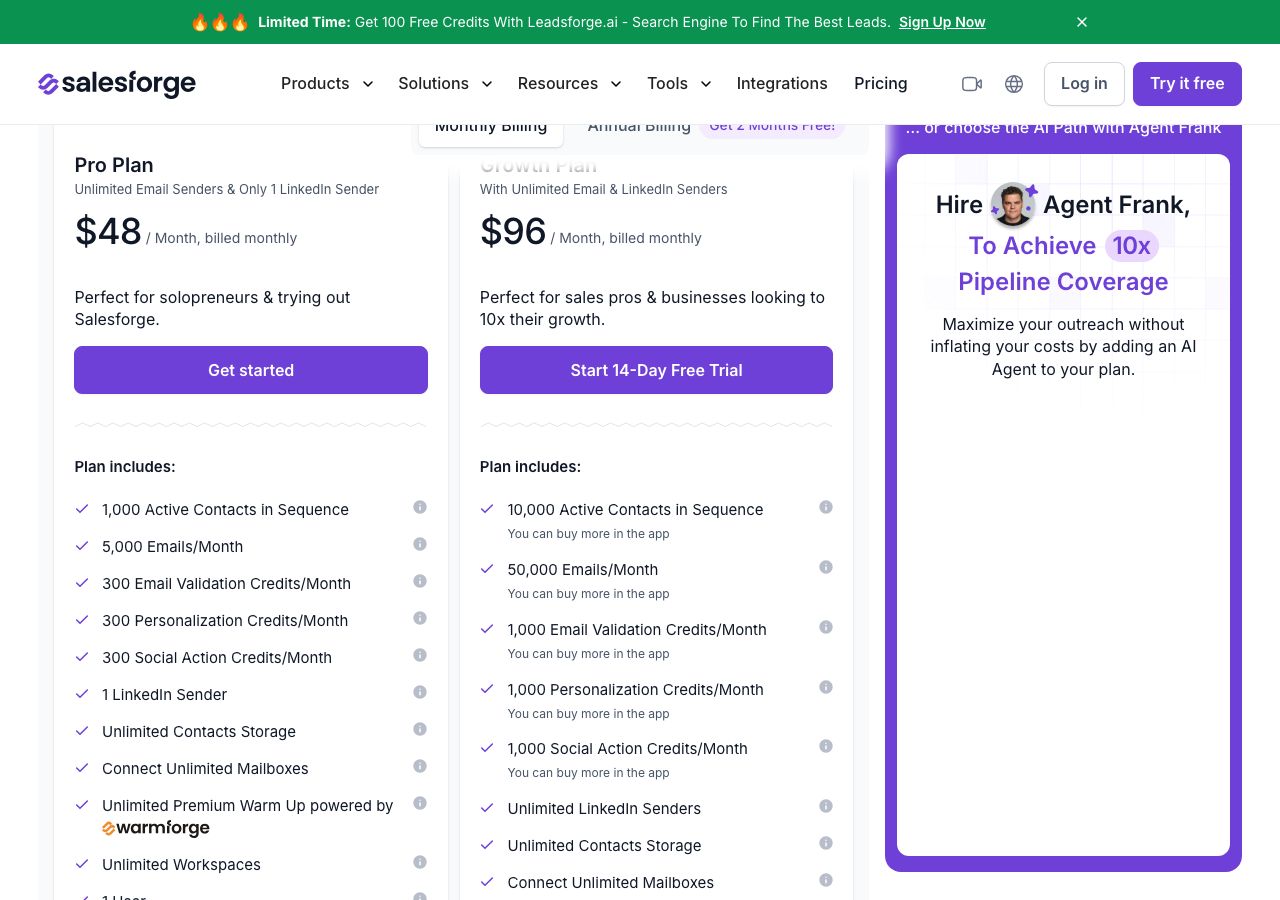Start the 14-Day Free Trial

coord(656,370)
